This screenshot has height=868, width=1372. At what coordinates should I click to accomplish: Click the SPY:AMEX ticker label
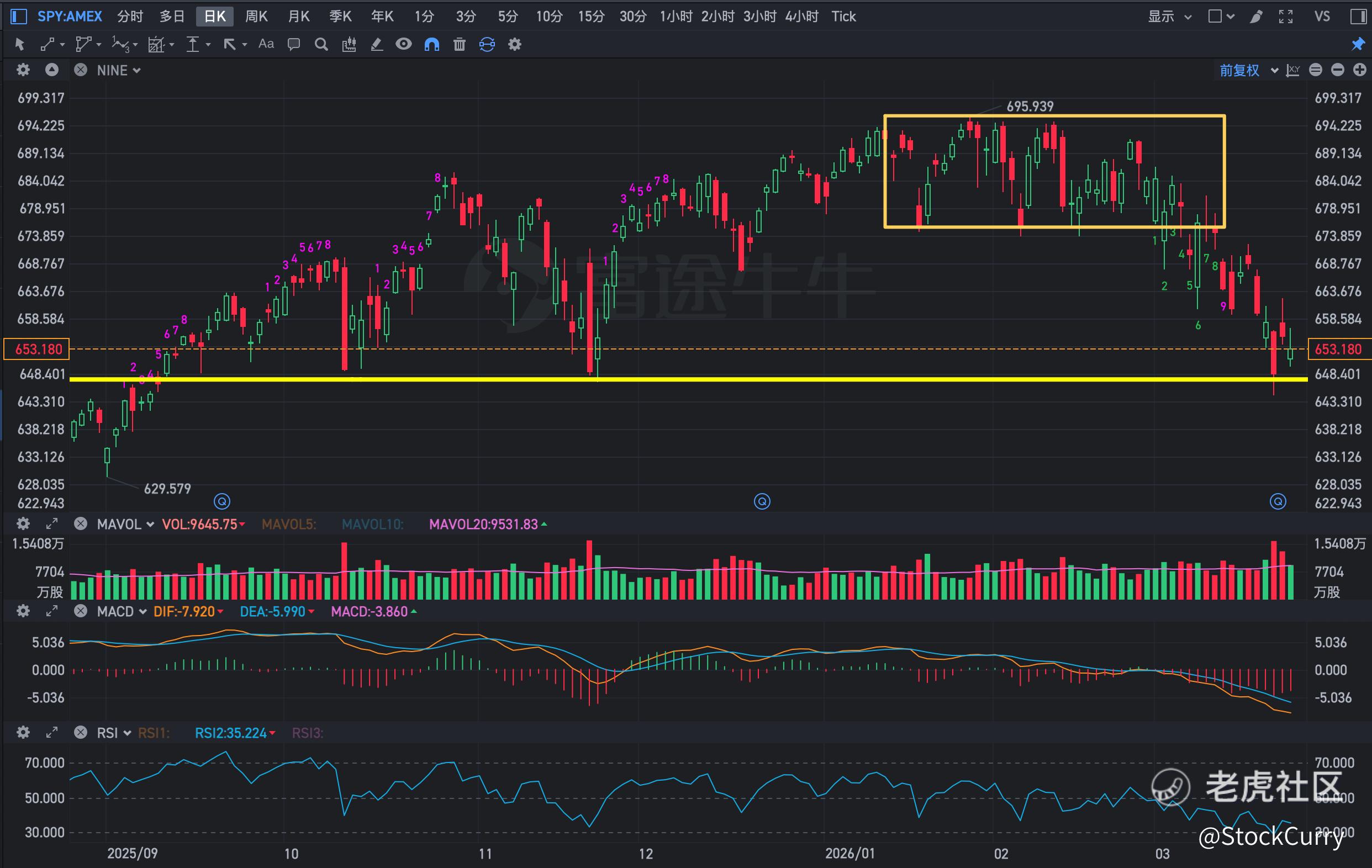[x=70, y=17]
